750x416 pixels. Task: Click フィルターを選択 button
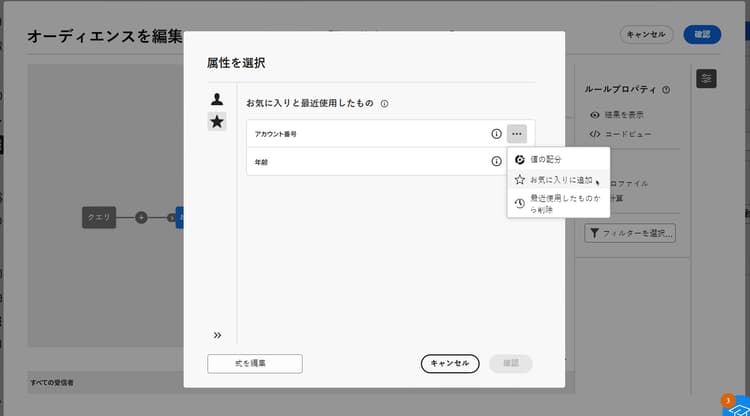click(x=630, y=233)
